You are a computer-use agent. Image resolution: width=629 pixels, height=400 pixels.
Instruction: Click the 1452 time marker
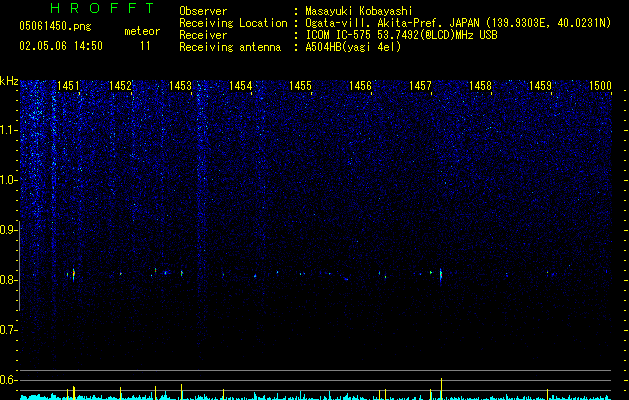(120, 86)
